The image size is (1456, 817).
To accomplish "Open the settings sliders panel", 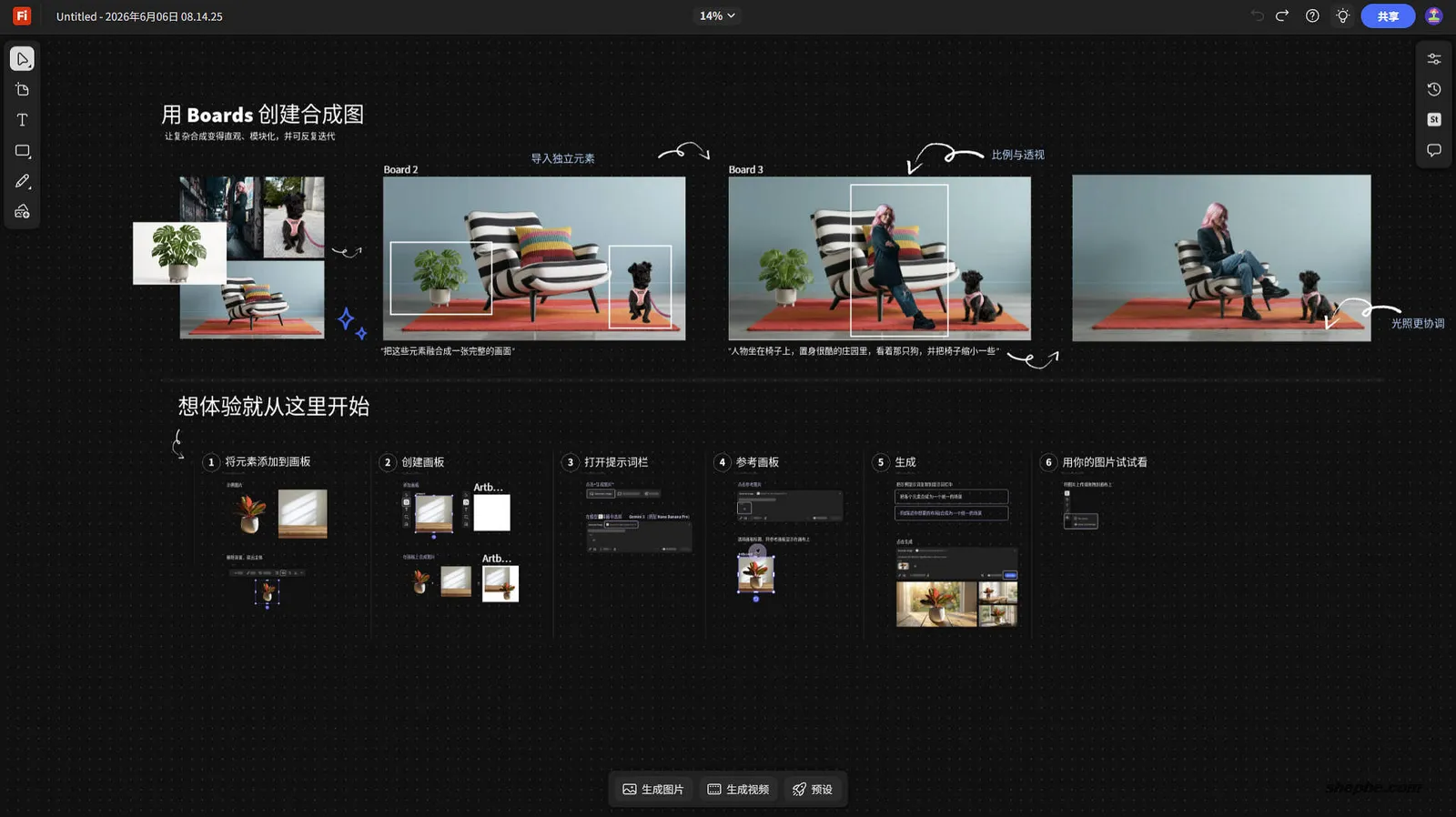I will [1433, 59].
